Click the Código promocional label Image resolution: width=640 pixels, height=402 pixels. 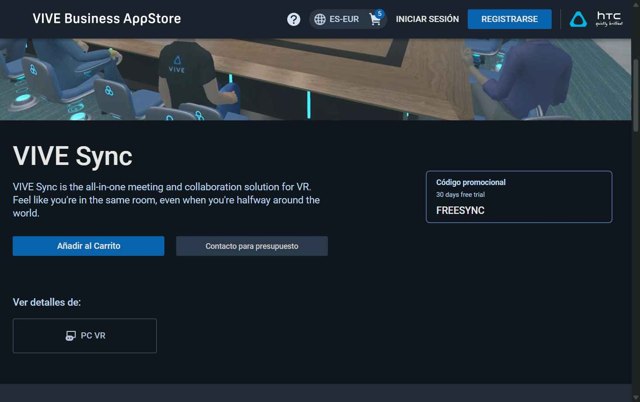[x=471, y=182]
